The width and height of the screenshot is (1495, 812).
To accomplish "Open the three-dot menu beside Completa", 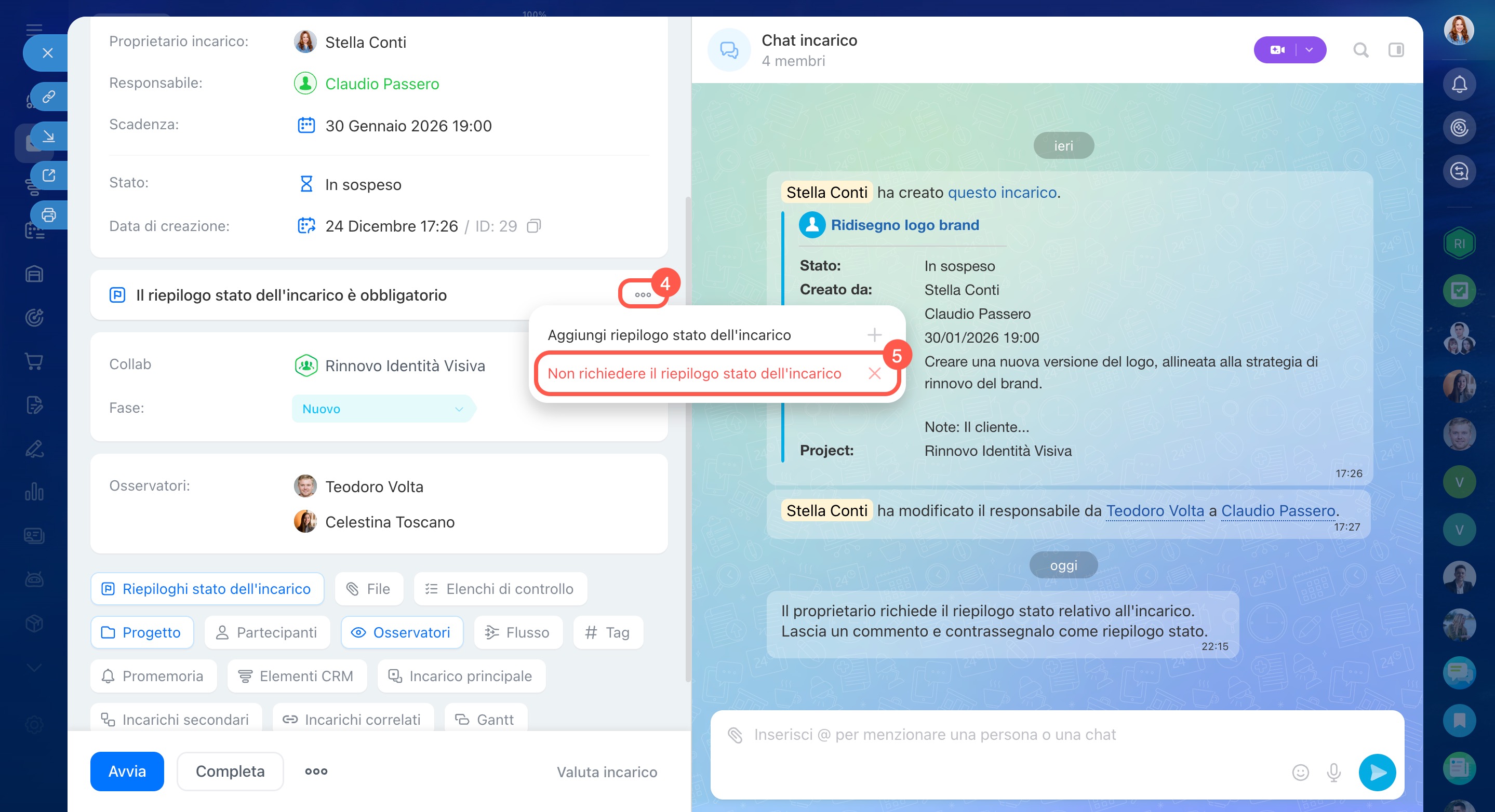I will point(316,772).
